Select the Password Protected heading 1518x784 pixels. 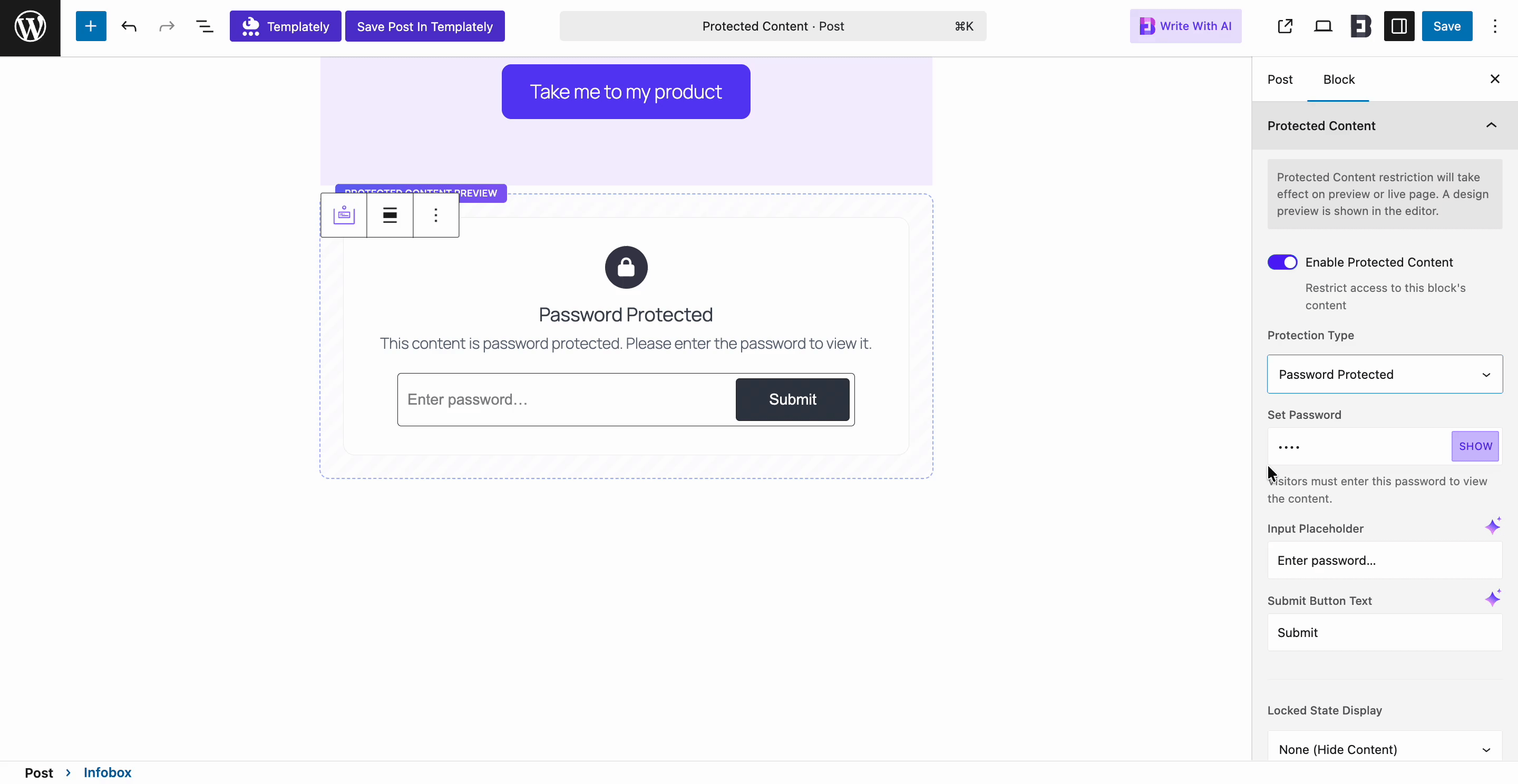tap(626, 315)
